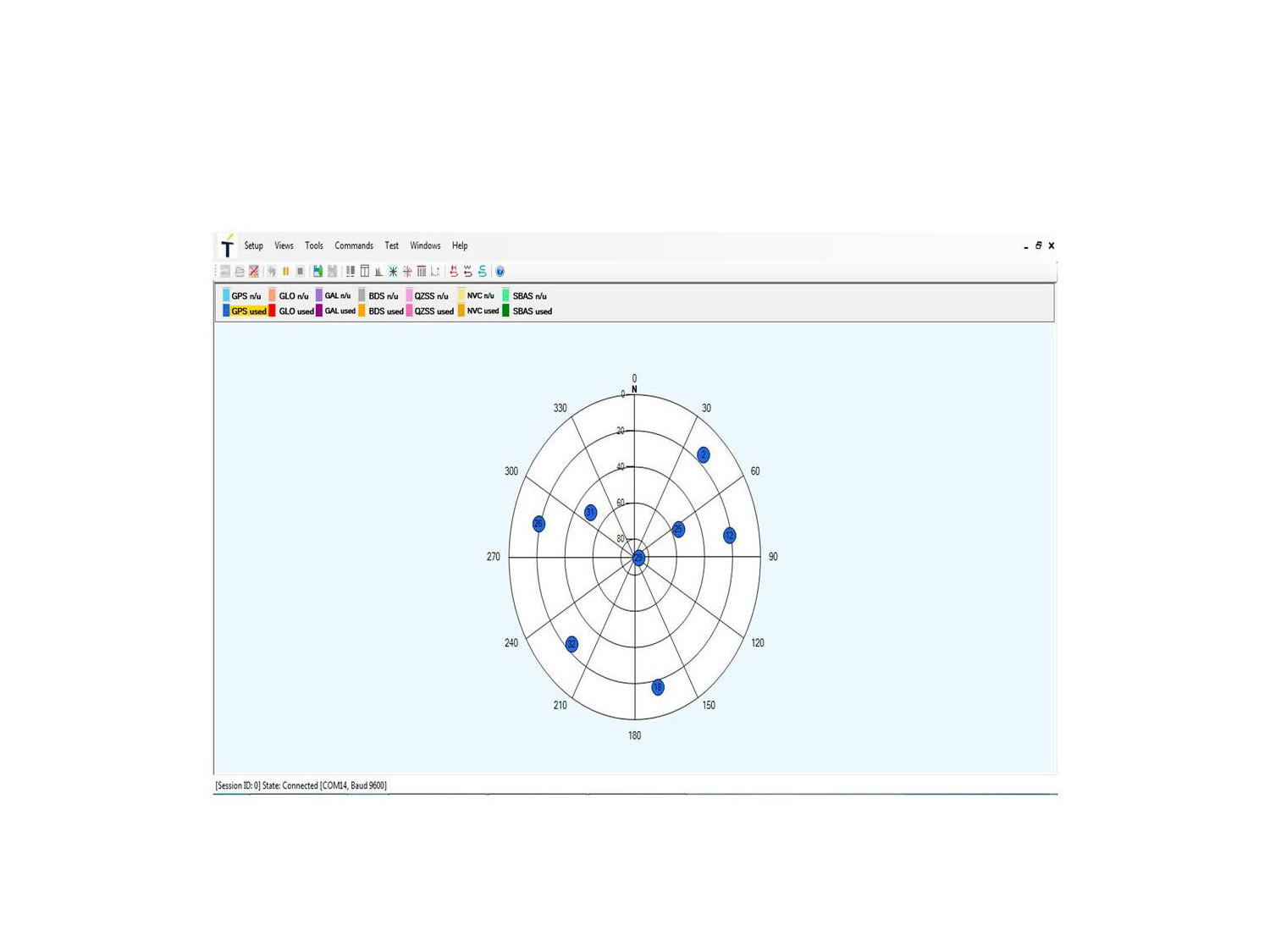Click the Help menu item
The height and width of the screenshot is (952, 1270).
click(460, 246)
